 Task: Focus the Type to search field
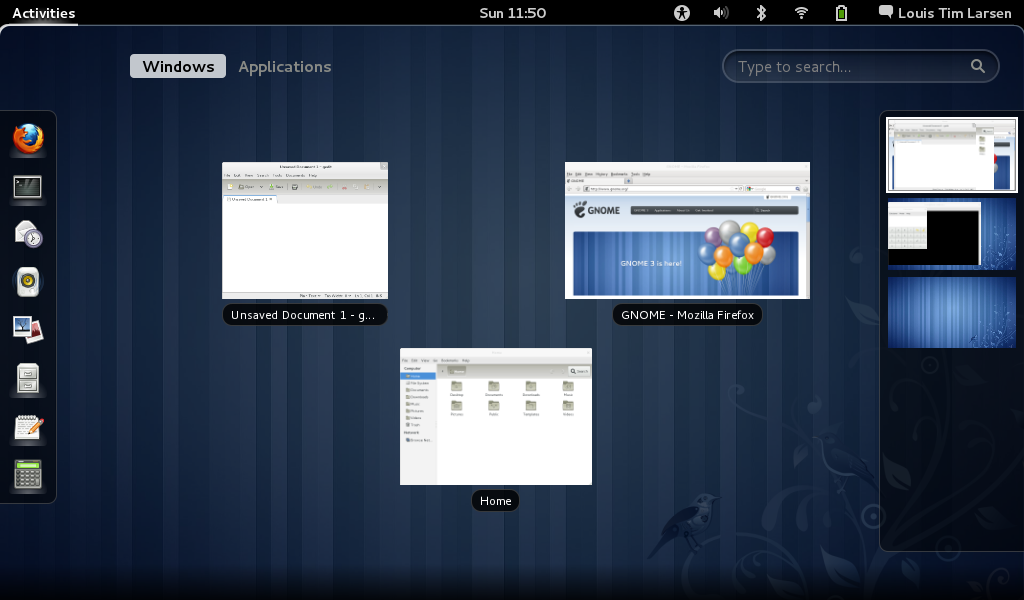pos(850,67)
